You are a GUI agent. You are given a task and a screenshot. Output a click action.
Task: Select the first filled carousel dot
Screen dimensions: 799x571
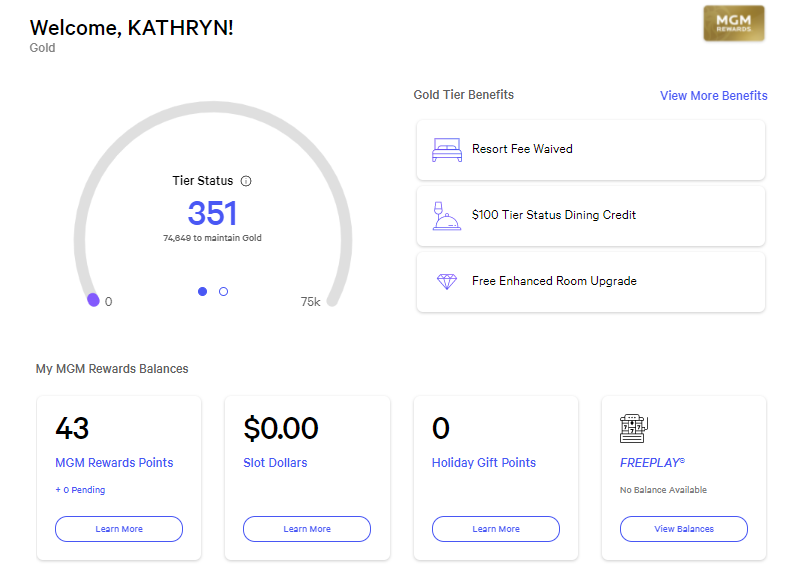pos(202,291)
